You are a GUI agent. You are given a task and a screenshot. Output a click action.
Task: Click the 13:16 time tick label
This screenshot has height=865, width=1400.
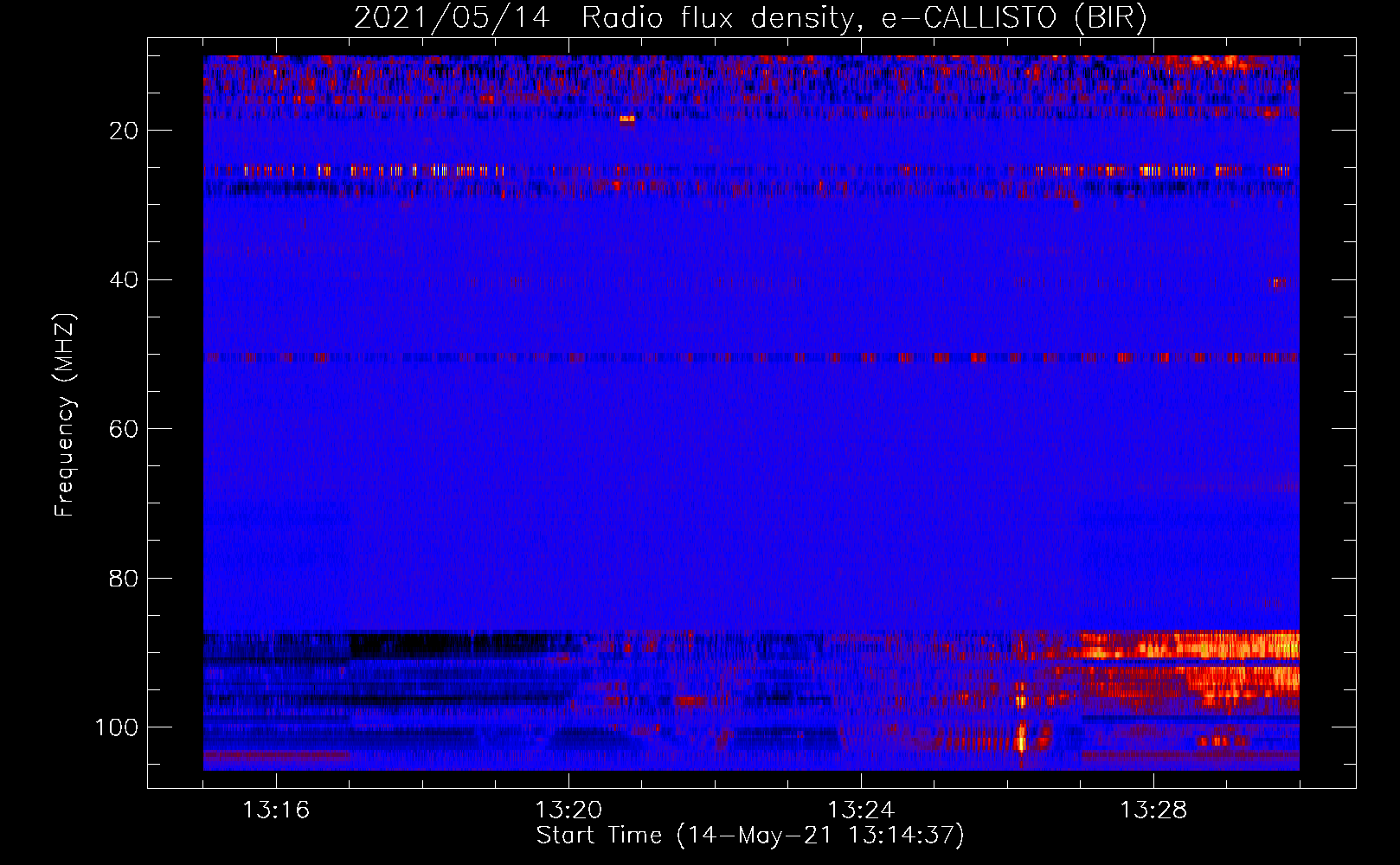coord(276,811)
